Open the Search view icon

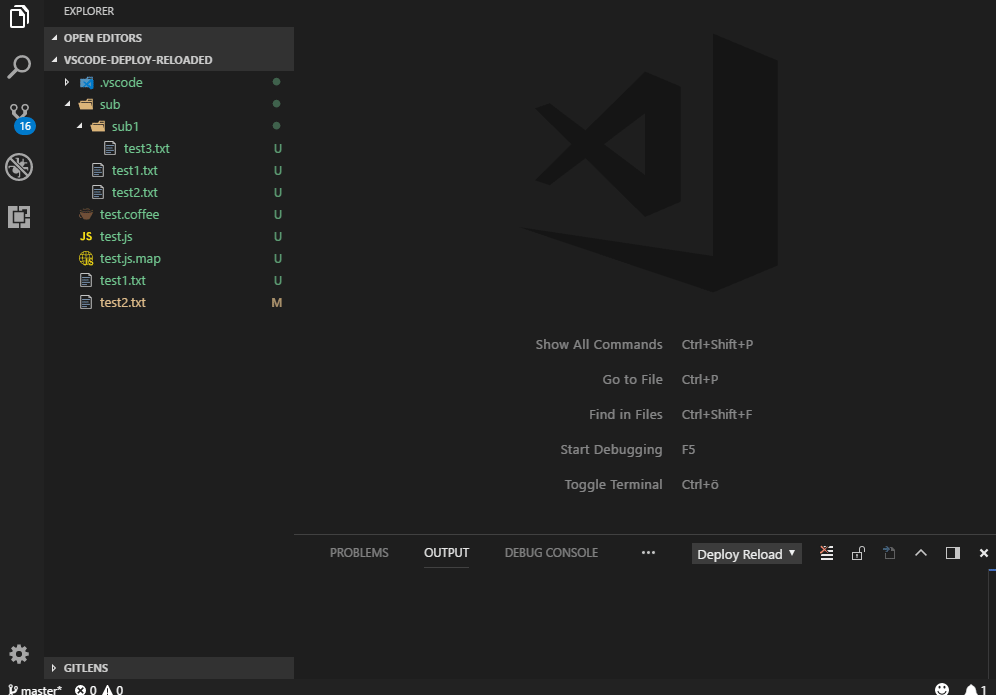19,67
